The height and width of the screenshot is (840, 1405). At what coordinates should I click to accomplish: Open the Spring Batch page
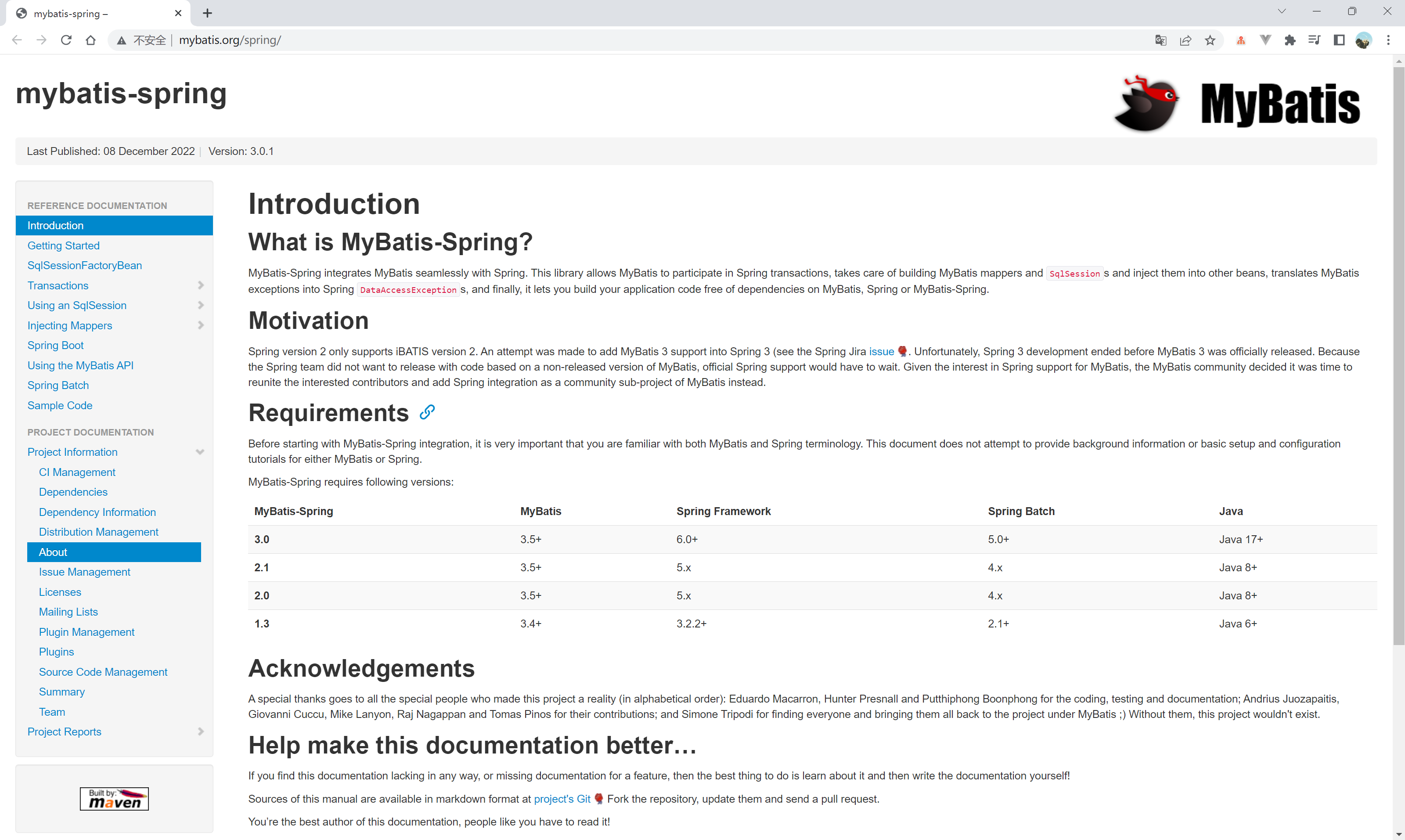[58, 385]
